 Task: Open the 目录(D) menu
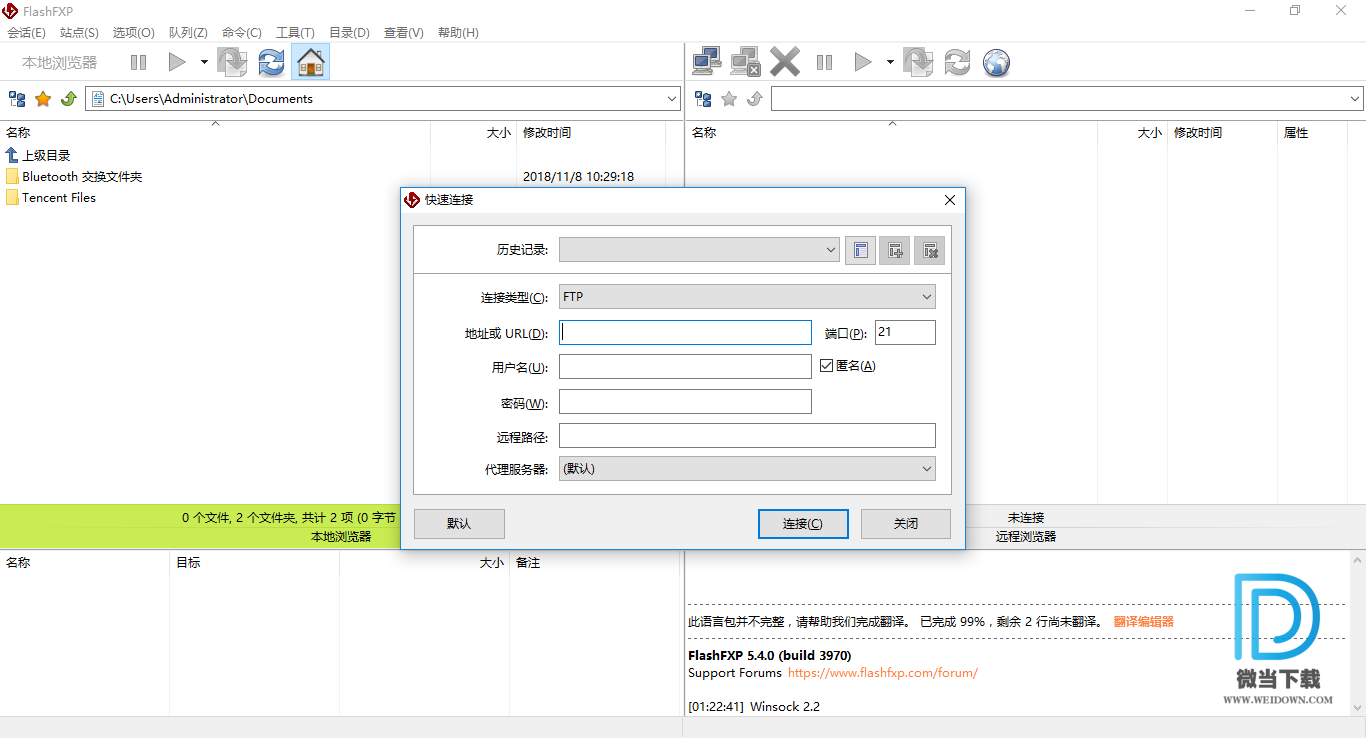coord(349,33)
